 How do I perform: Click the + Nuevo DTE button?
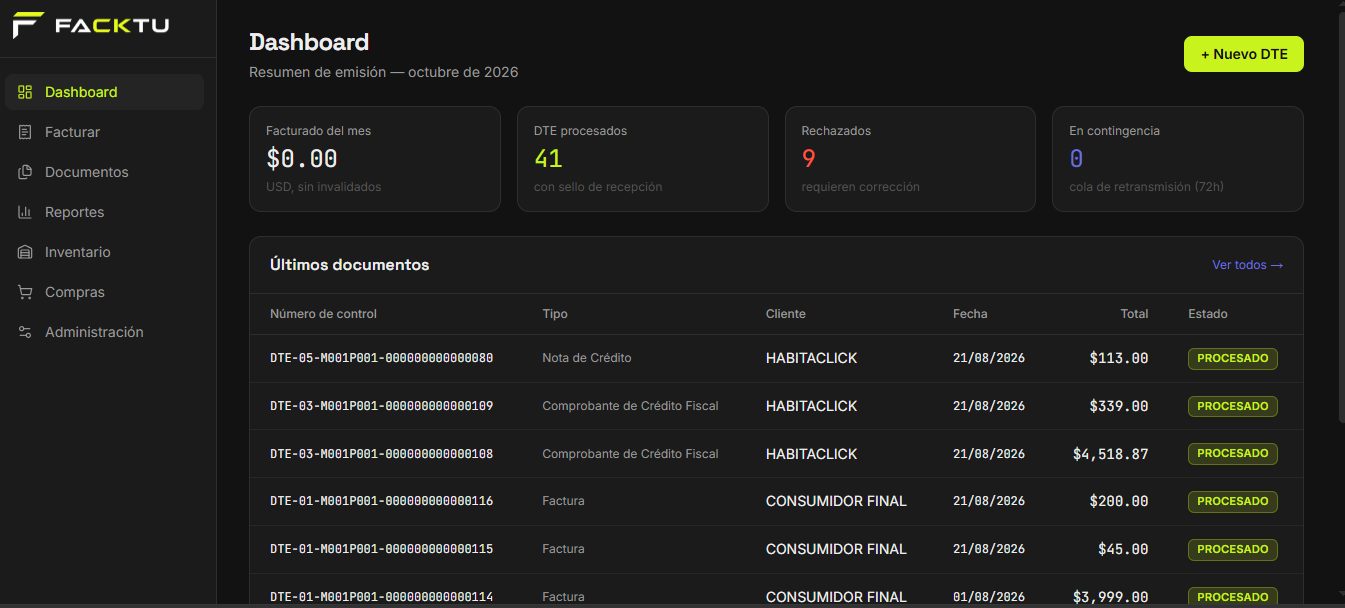(1244, 54)
